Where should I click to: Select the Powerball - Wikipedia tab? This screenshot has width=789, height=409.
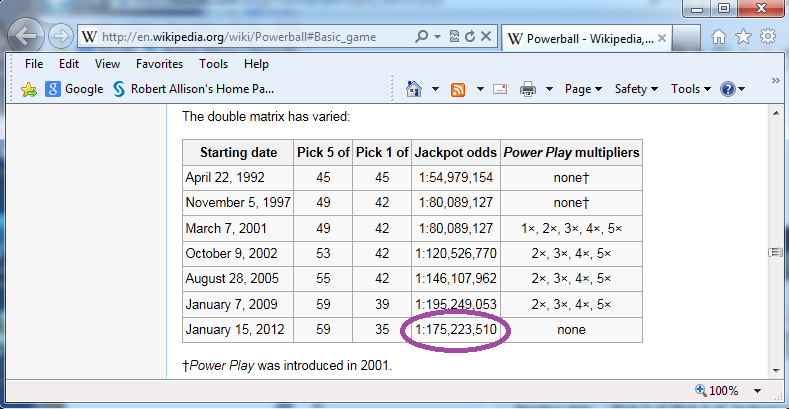click(x=586, y=38)
